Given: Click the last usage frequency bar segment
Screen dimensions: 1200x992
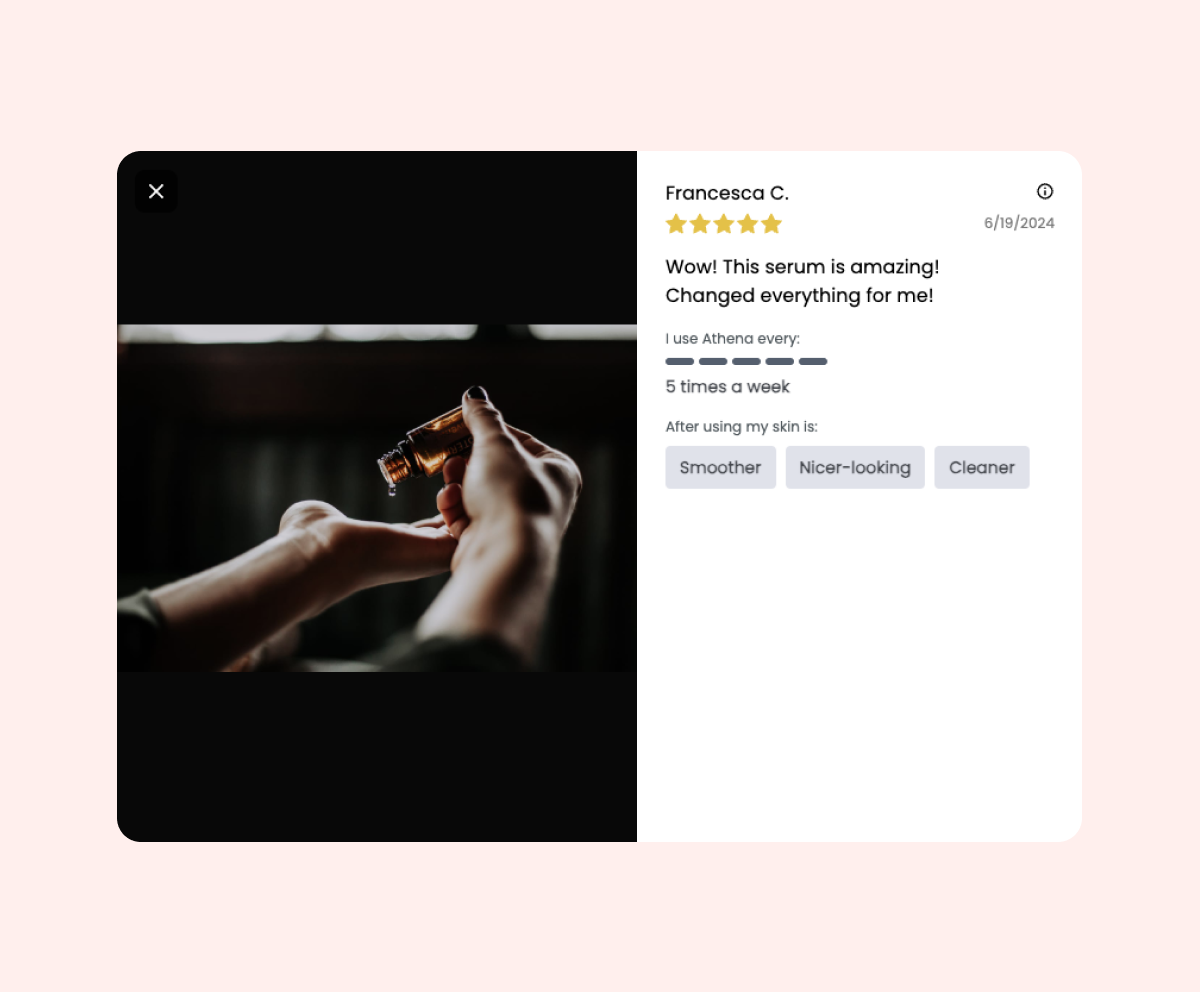Looking at the screenshot, I should (813, 361).
